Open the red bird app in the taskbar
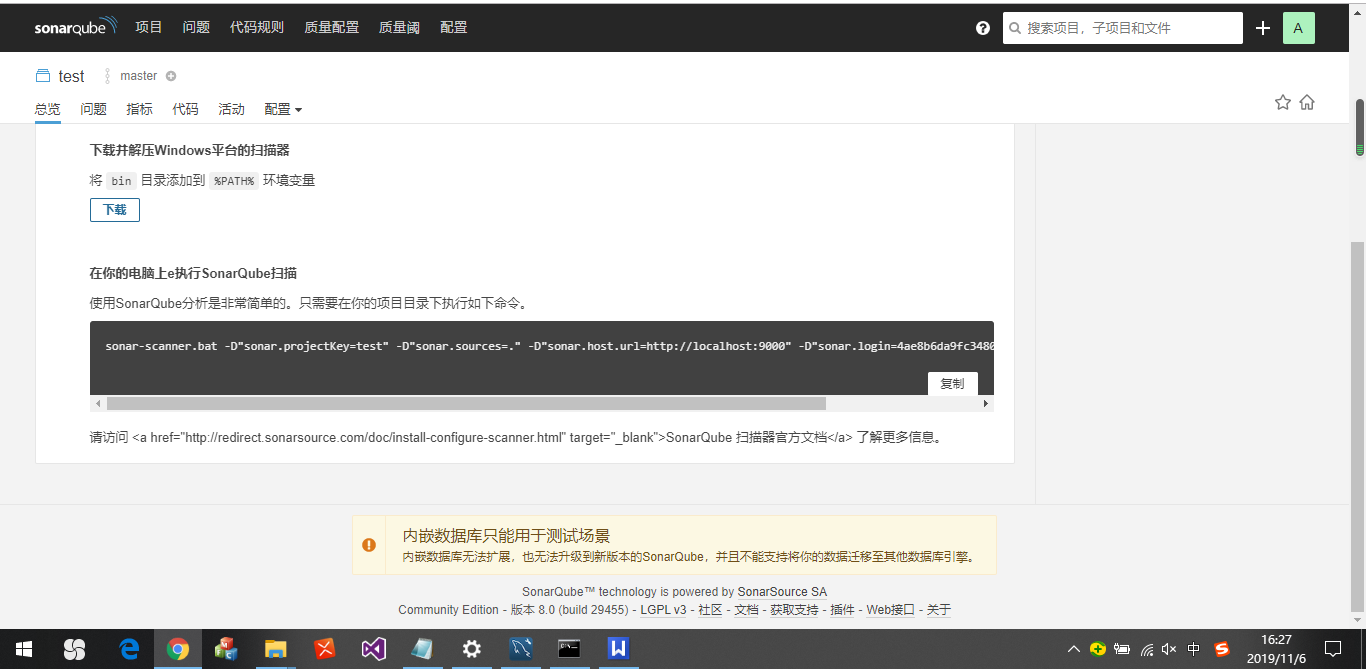The image size is (1371, 669). pyautogui.click(x=325, y=649)
